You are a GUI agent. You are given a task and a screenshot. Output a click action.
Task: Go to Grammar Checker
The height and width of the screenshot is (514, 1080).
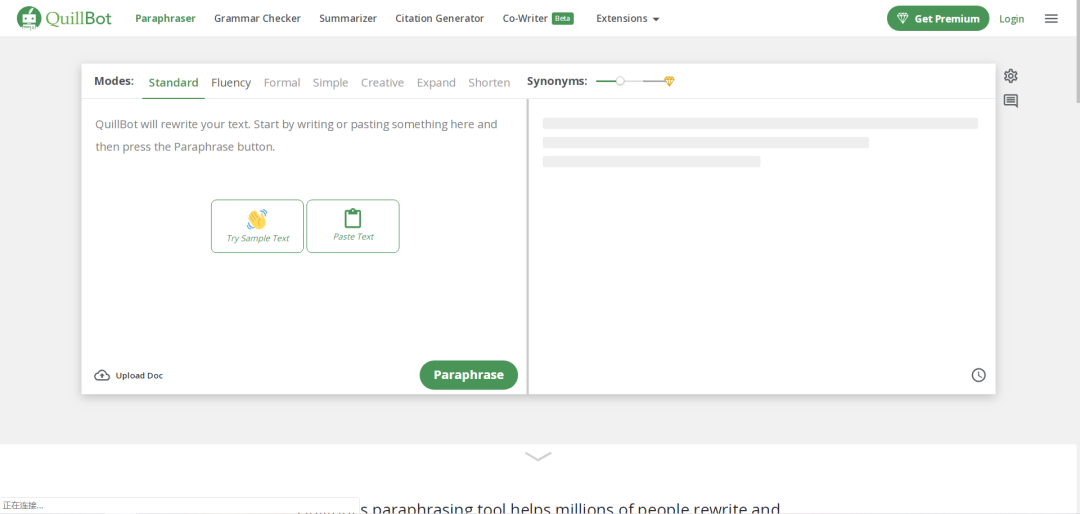[x=257, y=19]
